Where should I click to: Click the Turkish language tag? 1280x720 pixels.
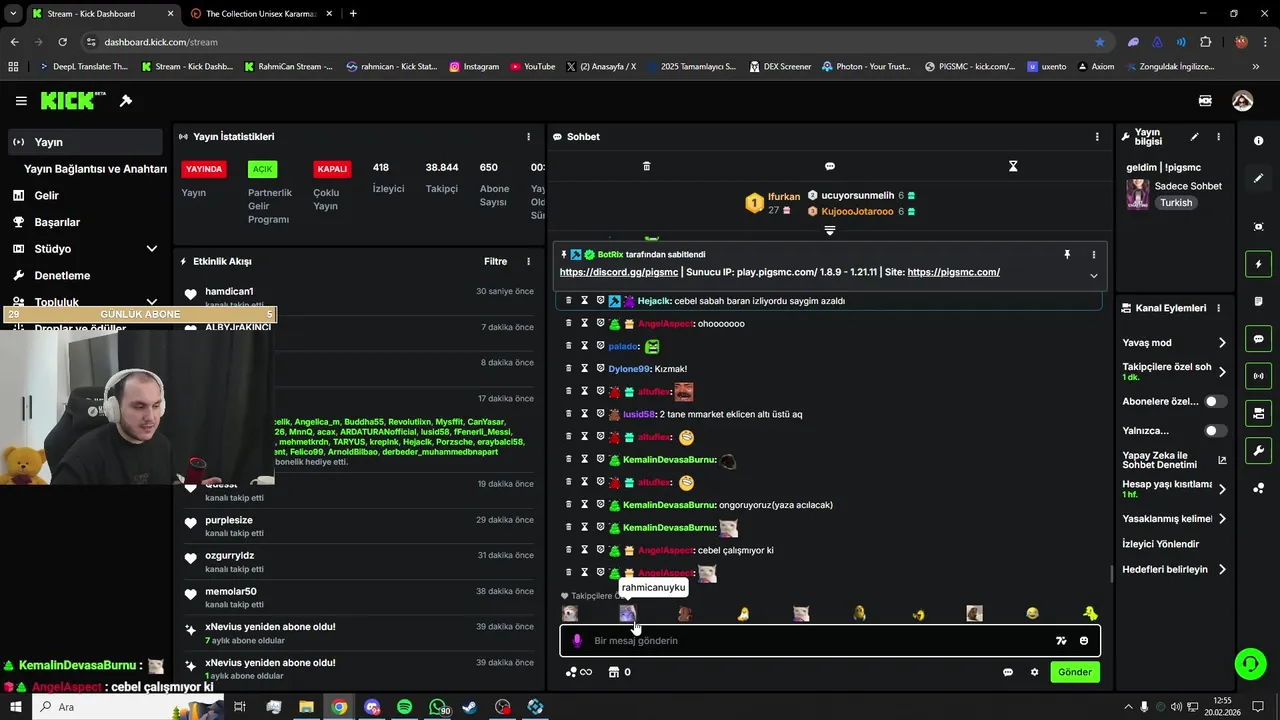coord(1176,203)
